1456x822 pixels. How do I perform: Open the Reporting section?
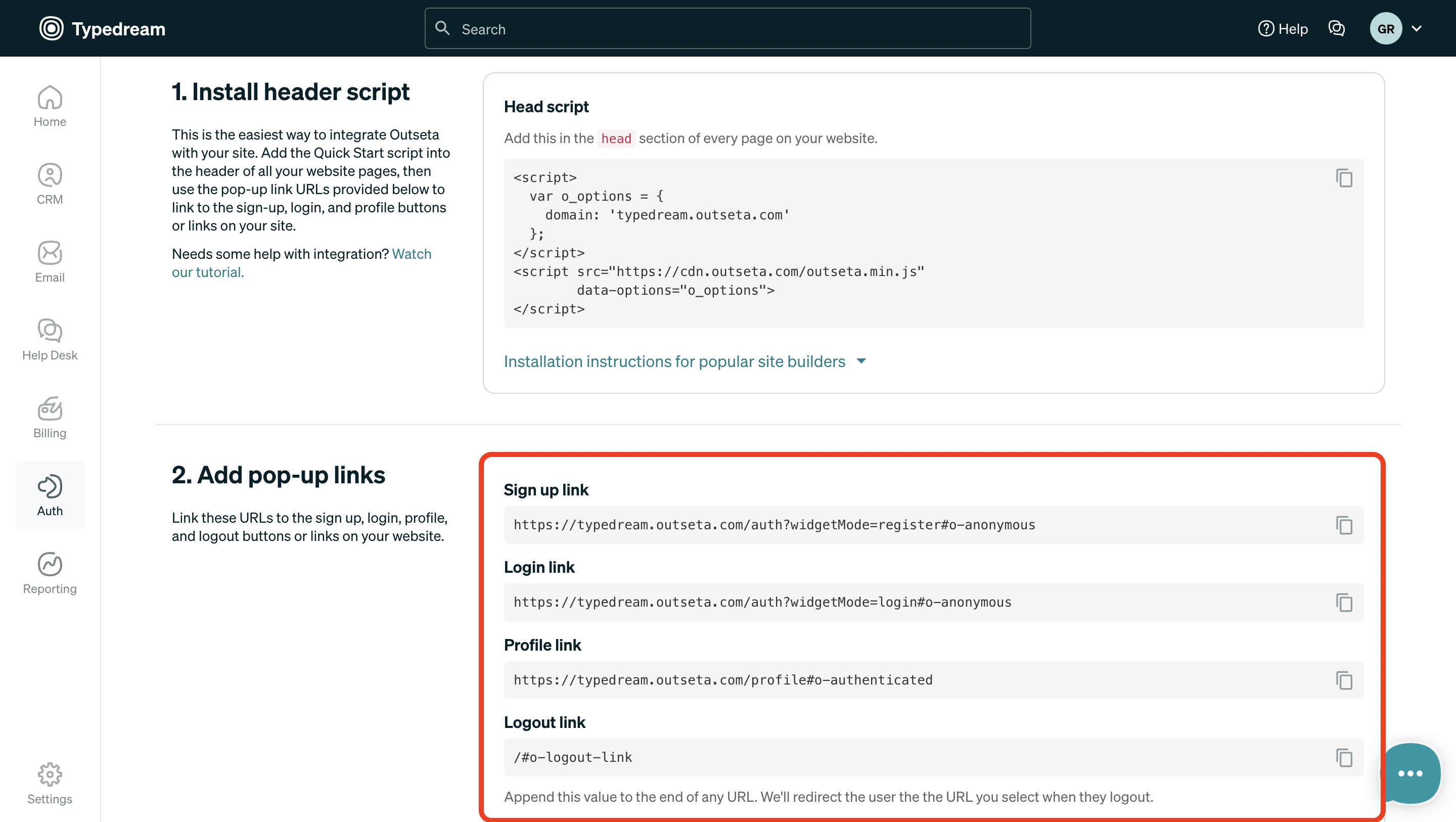pos(50,573)
